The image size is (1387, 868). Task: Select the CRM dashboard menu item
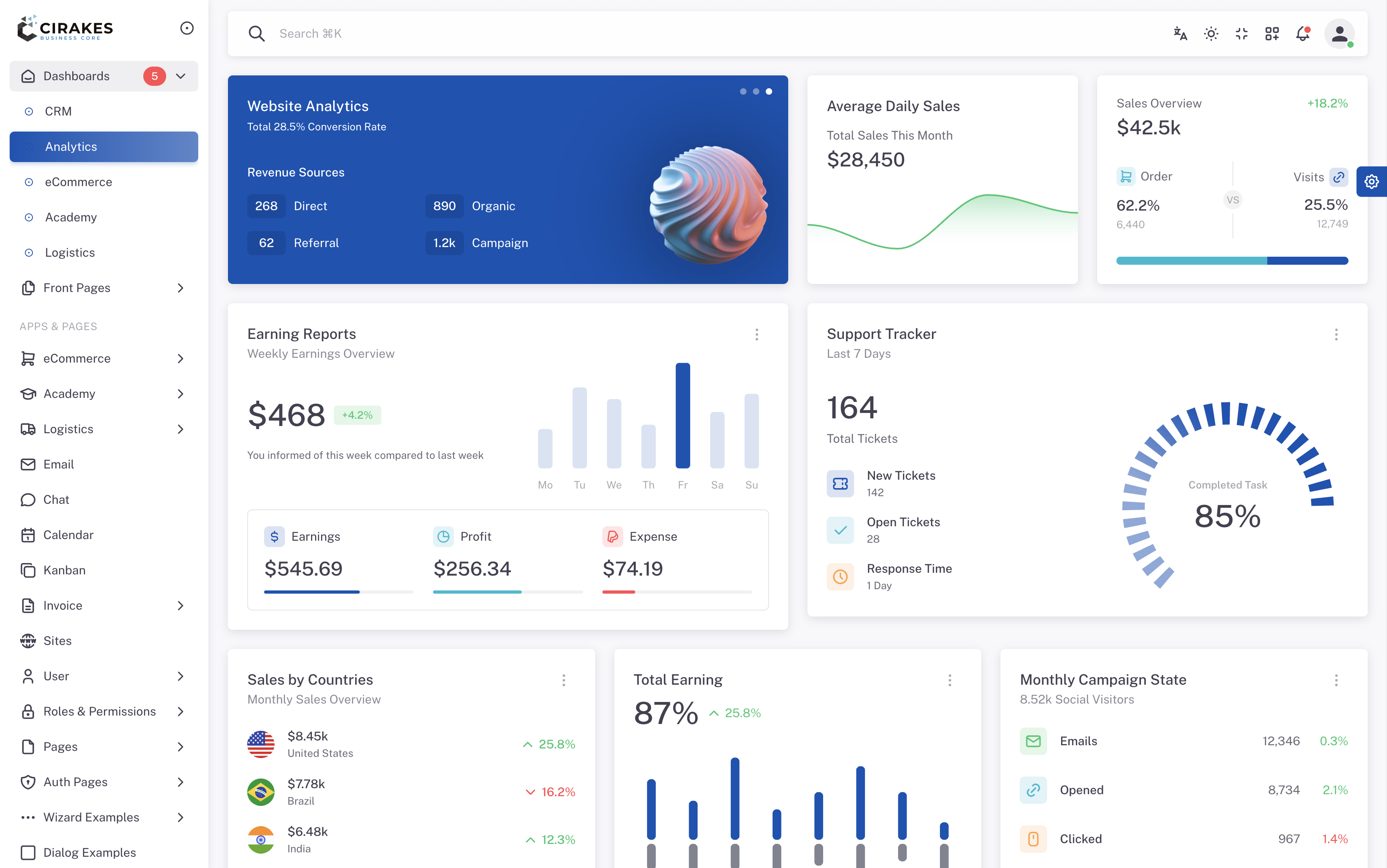tap(58, 111)
